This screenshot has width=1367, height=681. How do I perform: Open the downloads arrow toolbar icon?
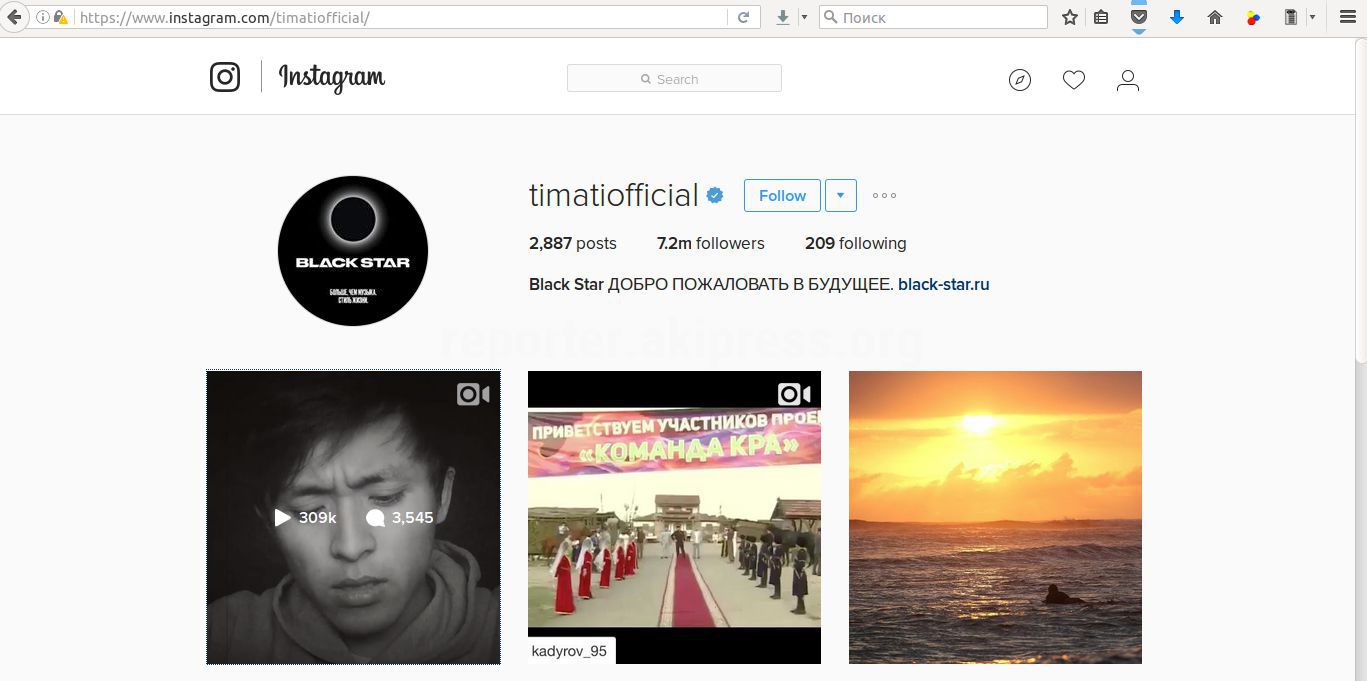783,17
